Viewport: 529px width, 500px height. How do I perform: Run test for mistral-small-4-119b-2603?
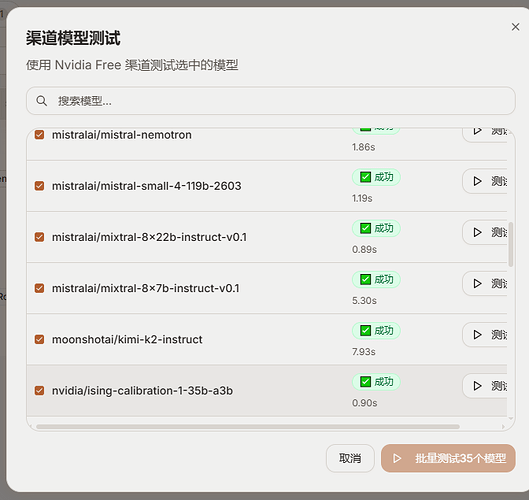click(485, 181)
